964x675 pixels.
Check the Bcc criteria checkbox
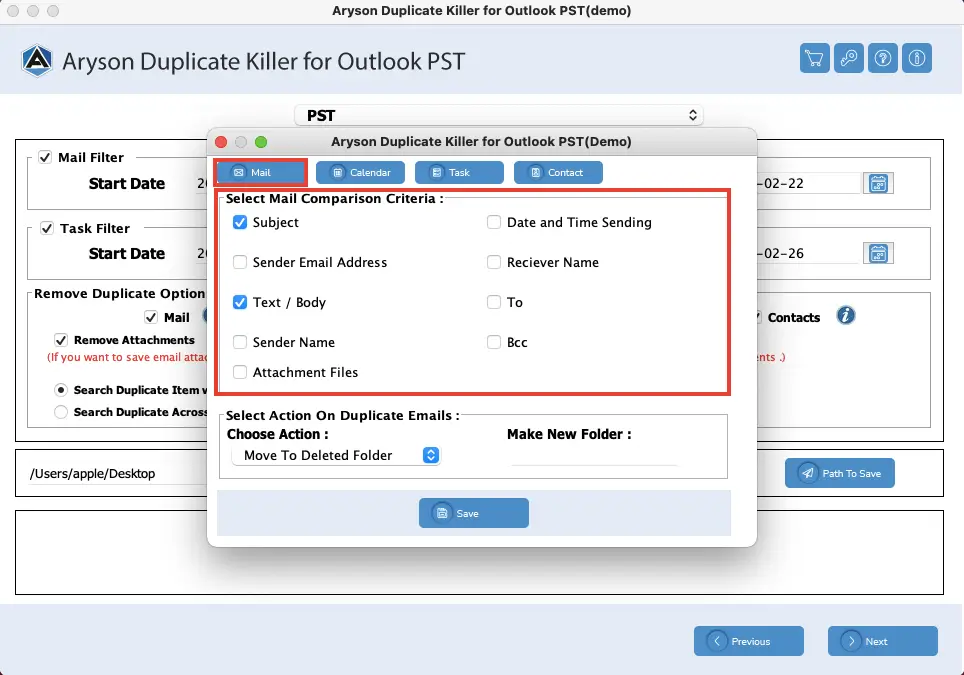[494, 342]
